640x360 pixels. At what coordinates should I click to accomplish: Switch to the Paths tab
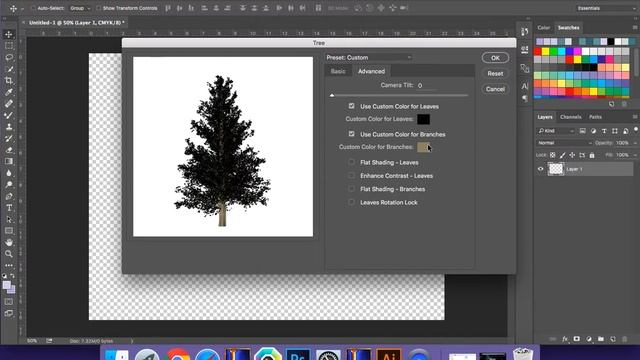pos(595,117)
